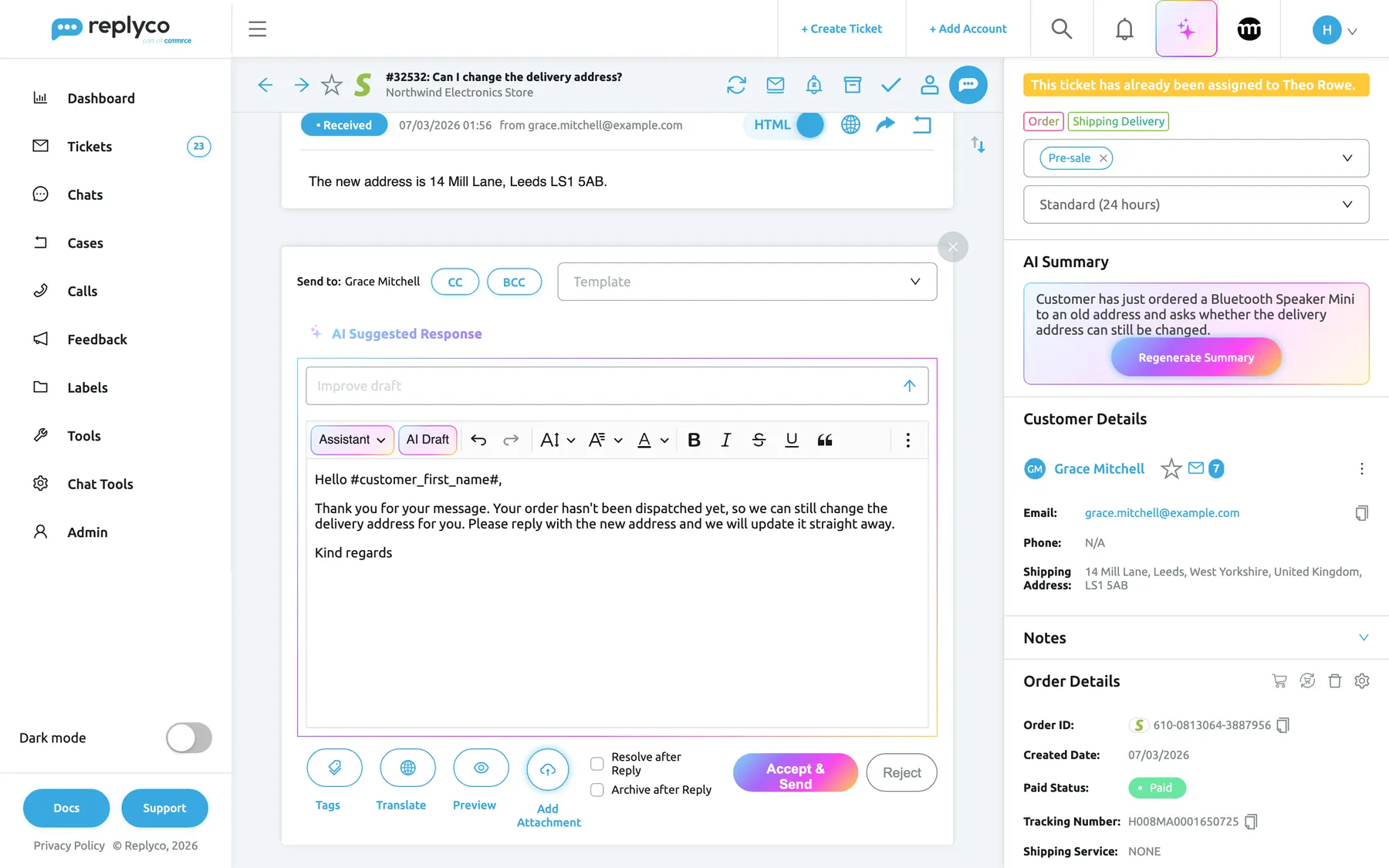Open Feedback in the sidebar
Viewport: 1389px width, 868px height.
pyautogui.click(x=97, y=339)
